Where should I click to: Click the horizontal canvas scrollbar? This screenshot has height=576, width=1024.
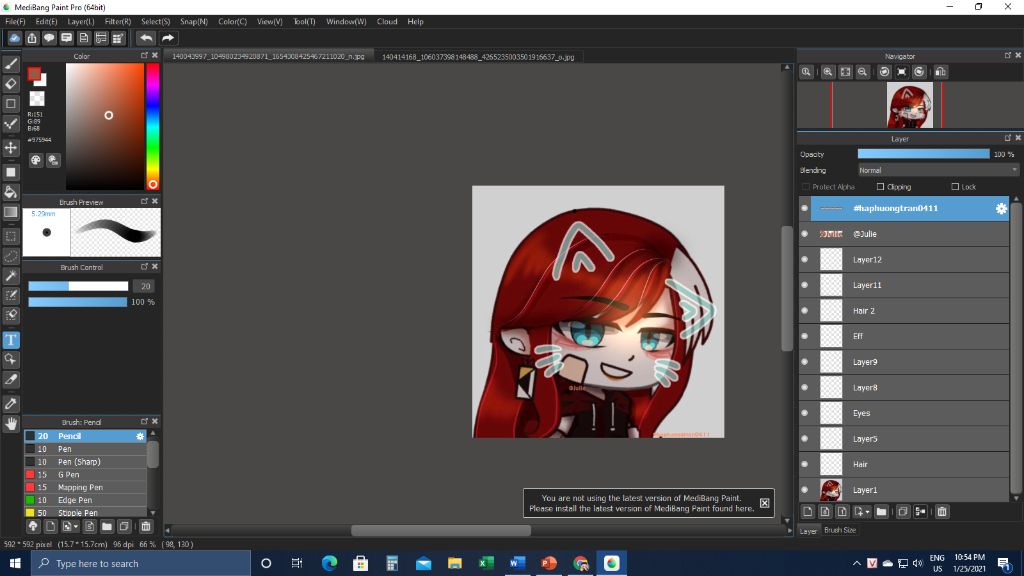pyautogui.click(x=441, y=530)
